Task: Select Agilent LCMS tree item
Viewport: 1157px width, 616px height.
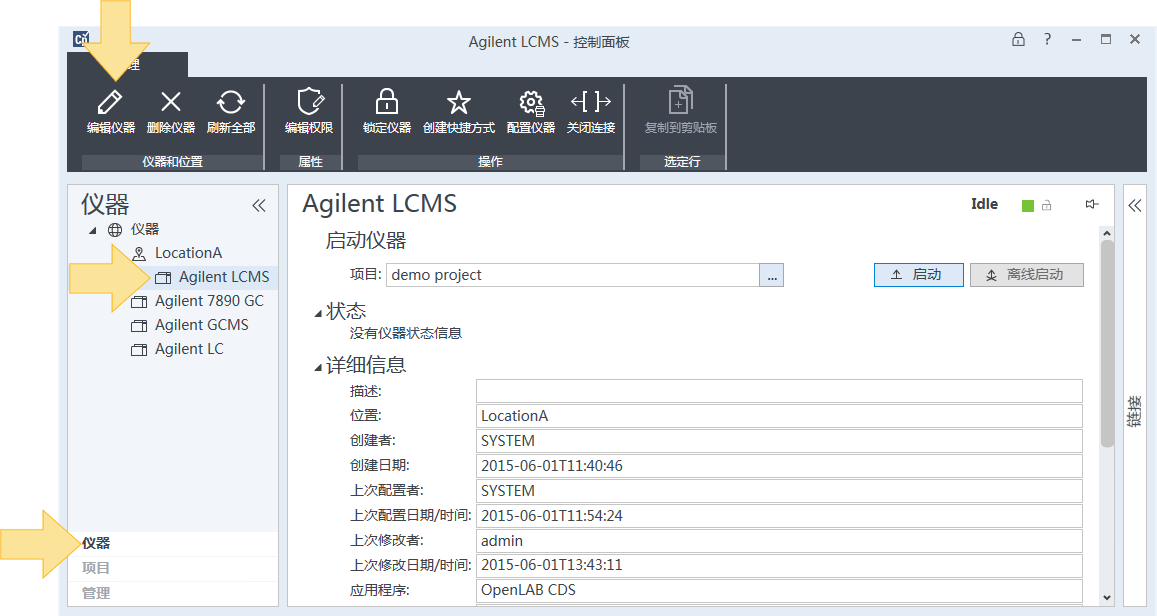Action: coord(224,277)
